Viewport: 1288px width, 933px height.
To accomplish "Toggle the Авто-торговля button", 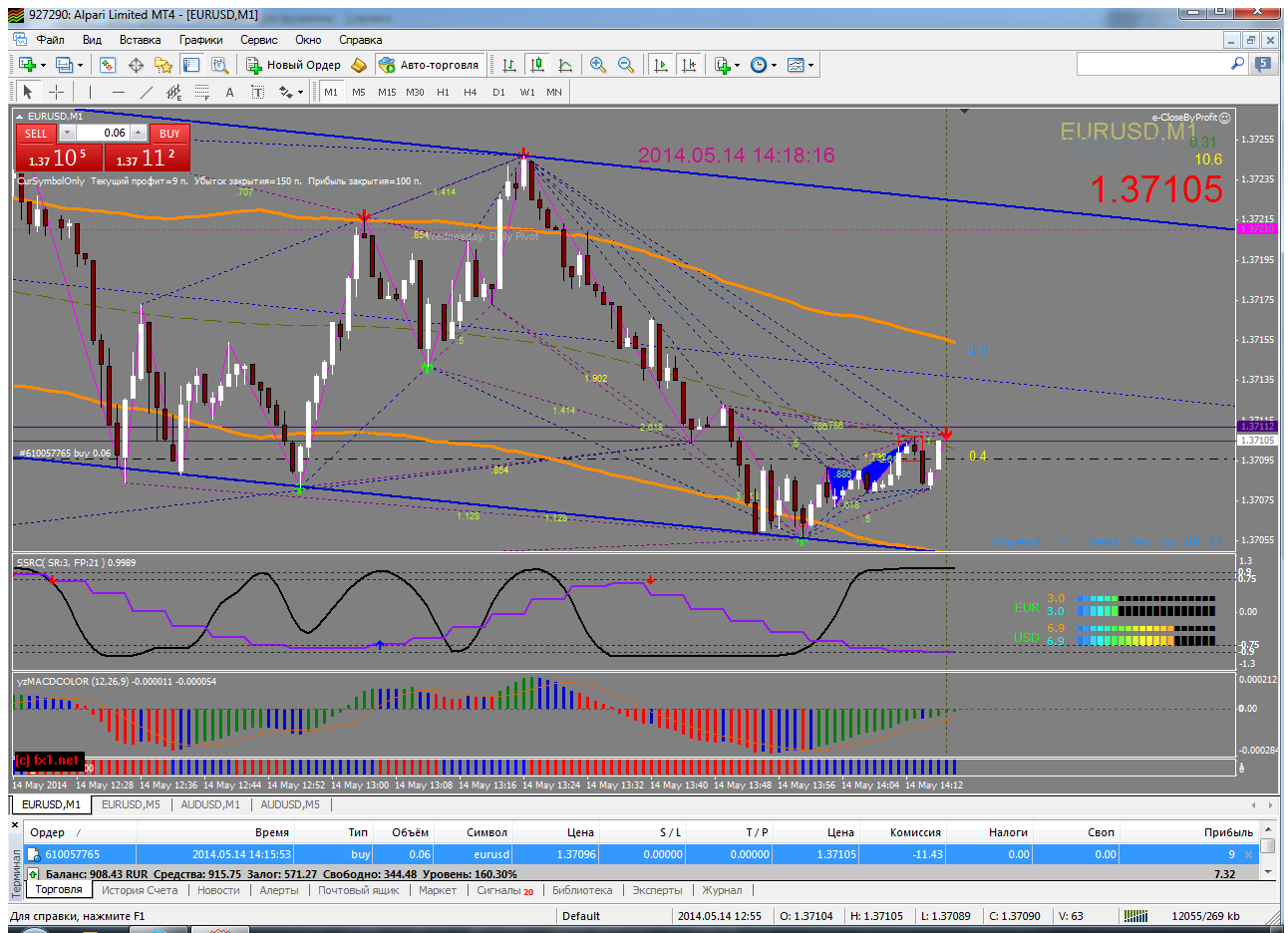I will click(429, 65).
